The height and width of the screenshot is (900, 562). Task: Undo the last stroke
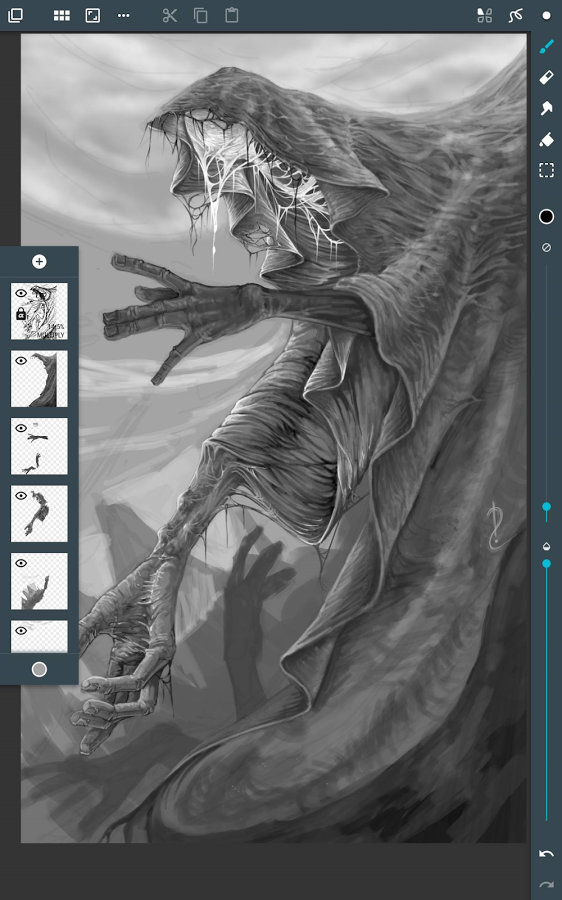click(546, 854)
